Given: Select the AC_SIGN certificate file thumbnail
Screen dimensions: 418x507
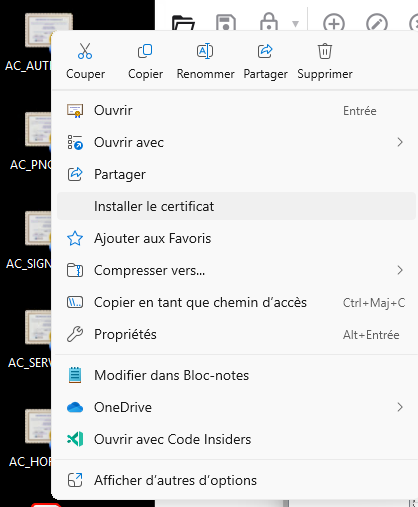Looking at the screenshot, I should tap(38, 228).
